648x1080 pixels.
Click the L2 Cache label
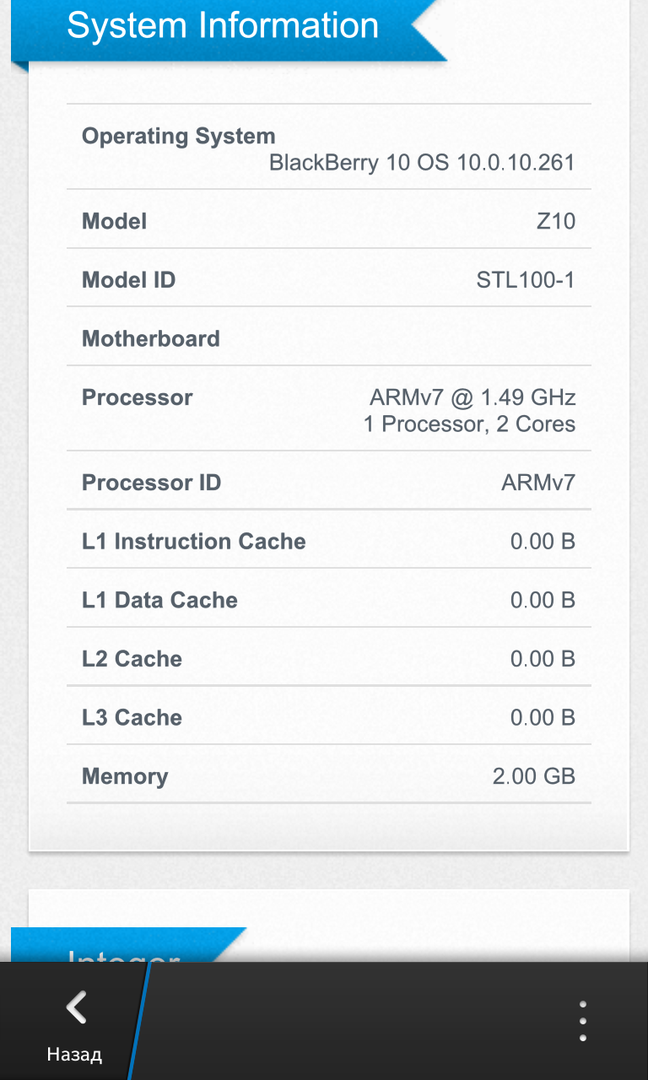132,659
